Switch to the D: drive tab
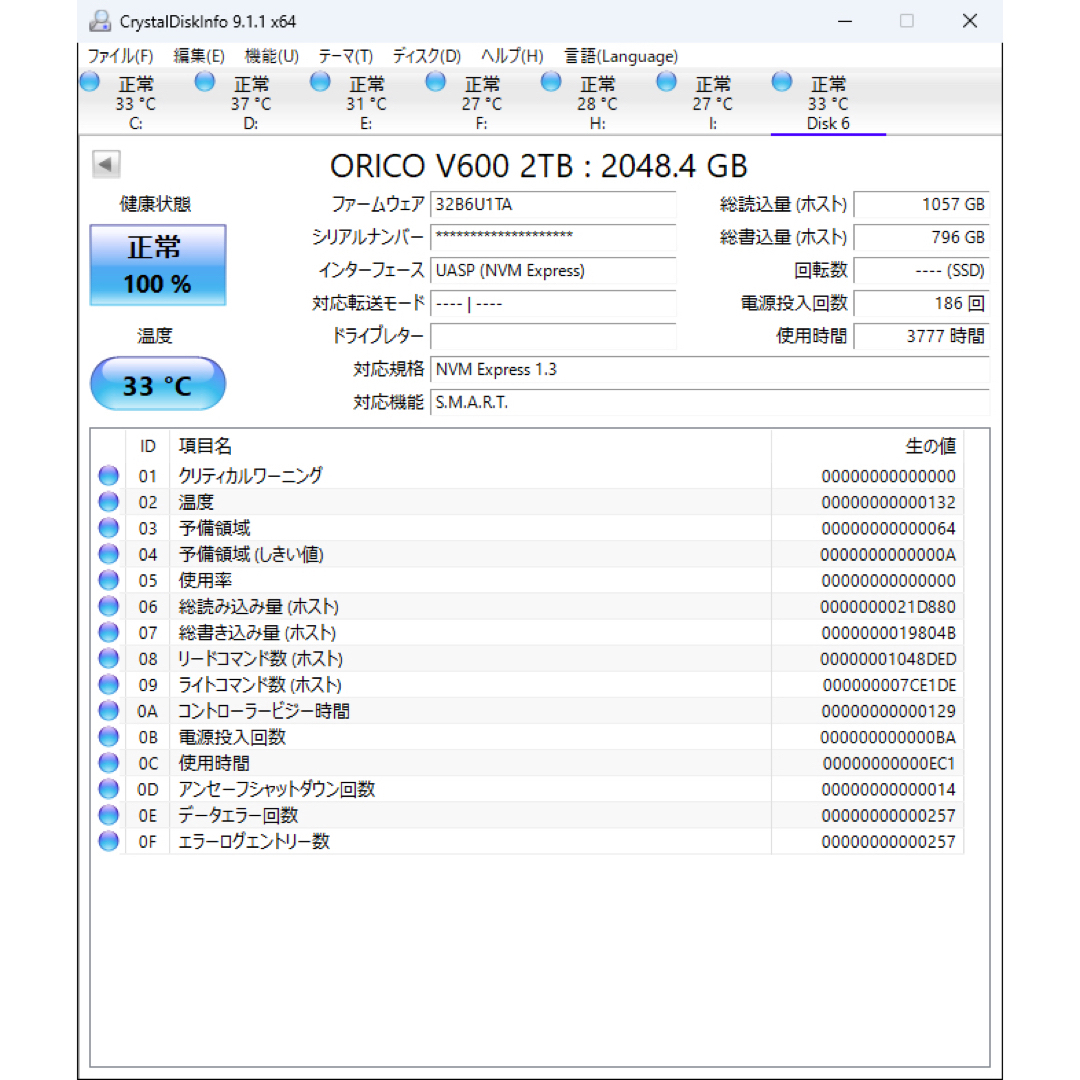1080x1080 pixels. click(x=251, y=103)
